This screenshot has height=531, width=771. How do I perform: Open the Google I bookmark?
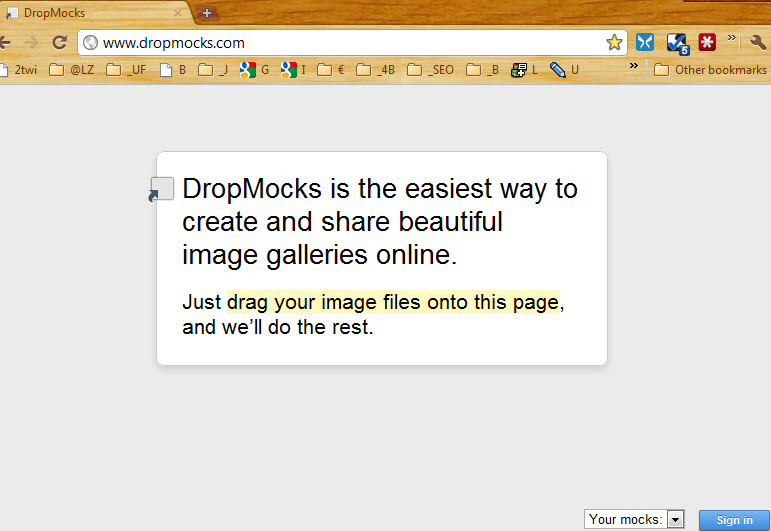pos(294,70)
